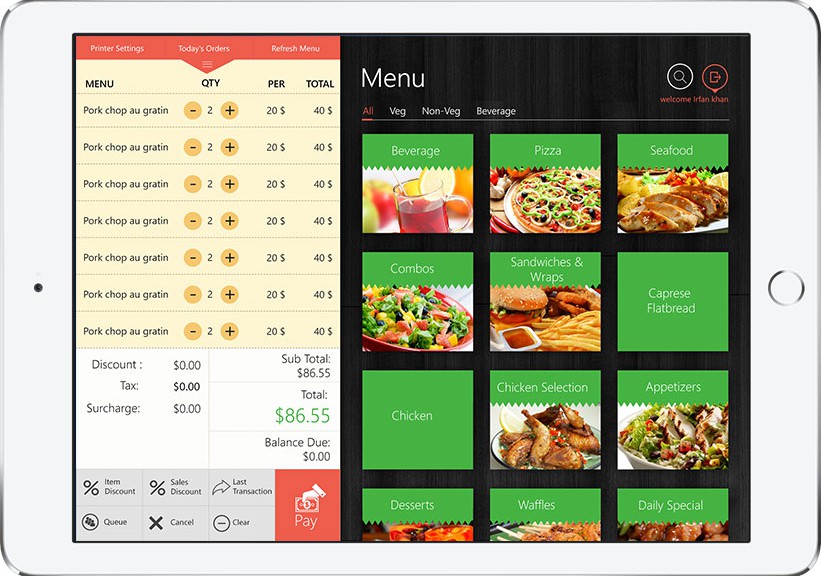Screen dimensions: 821x576
Task: Click the MENU column header
Action: [x=99, y=84]
